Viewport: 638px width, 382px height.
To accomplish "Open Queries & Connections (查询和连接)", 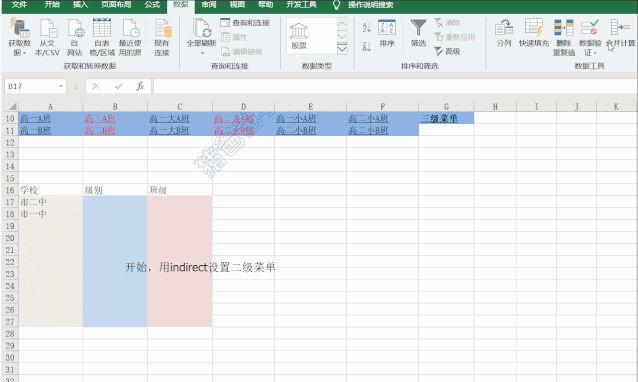I will point(245,23).
